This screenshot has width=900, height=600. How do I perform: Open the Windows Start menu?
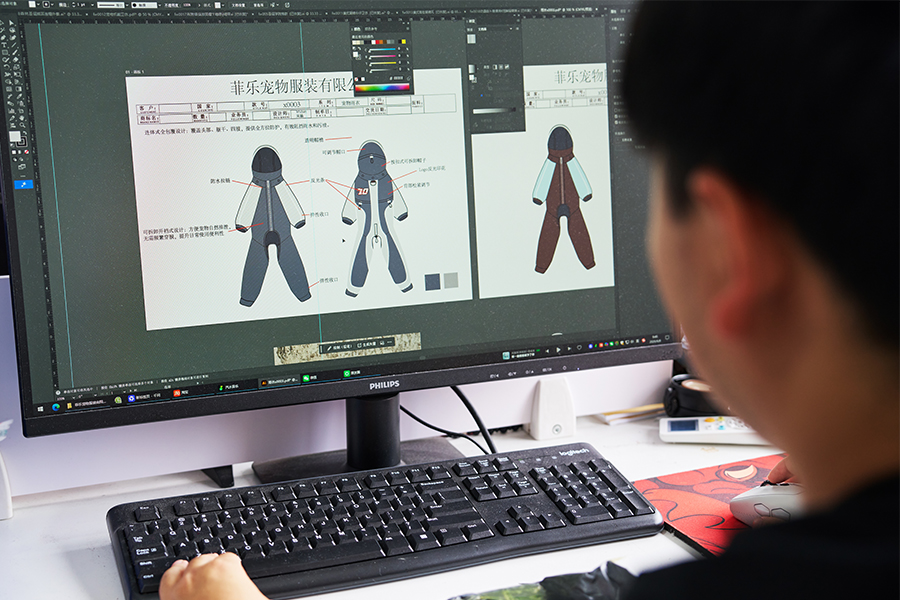(x=40, y=409)
